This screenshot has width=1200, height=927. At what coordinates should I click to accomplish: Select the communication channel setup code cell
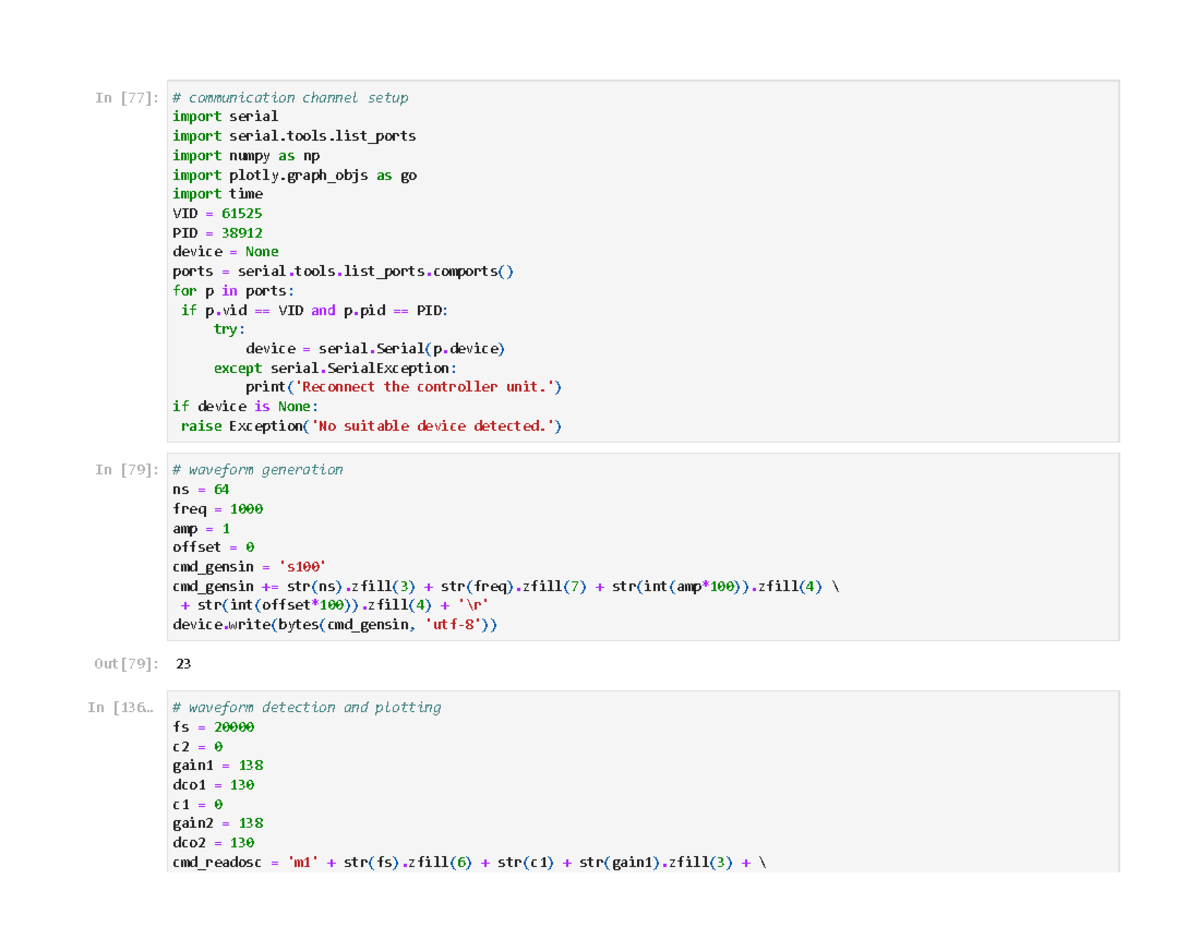[x=642, y=261]
